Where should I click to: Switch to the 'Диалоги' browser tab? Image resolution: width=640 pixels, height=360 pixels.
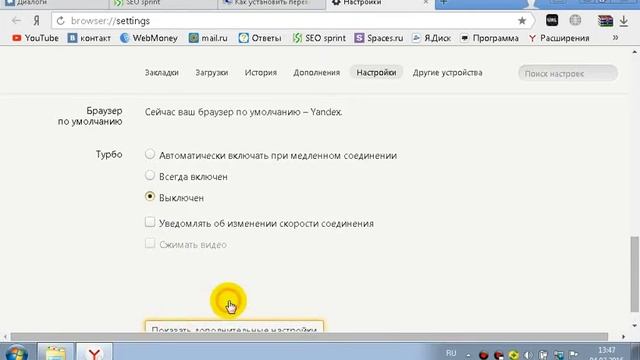(54, 3)
